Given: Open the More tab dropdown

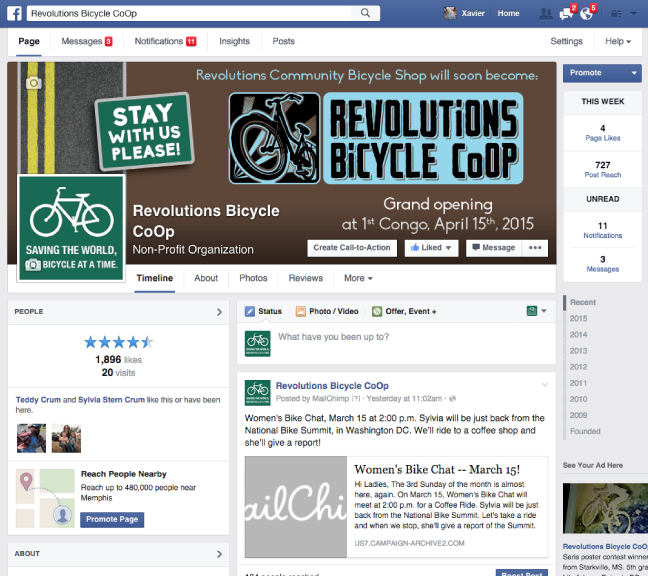Looking at the screenshot, I should (x=358, y=278).
